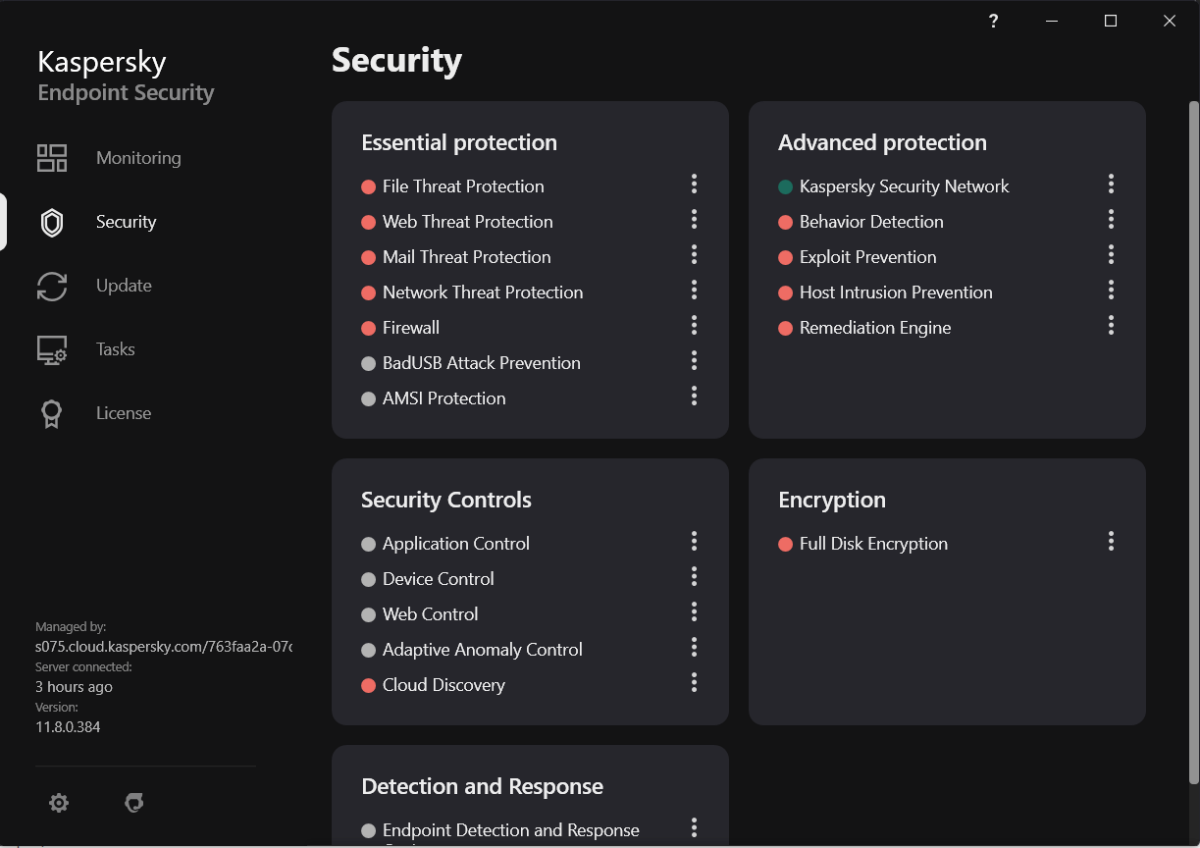Viewport: 1200px width, 848px height.
Task: Click the License ribbon badge icon
Action: [52, 414]
